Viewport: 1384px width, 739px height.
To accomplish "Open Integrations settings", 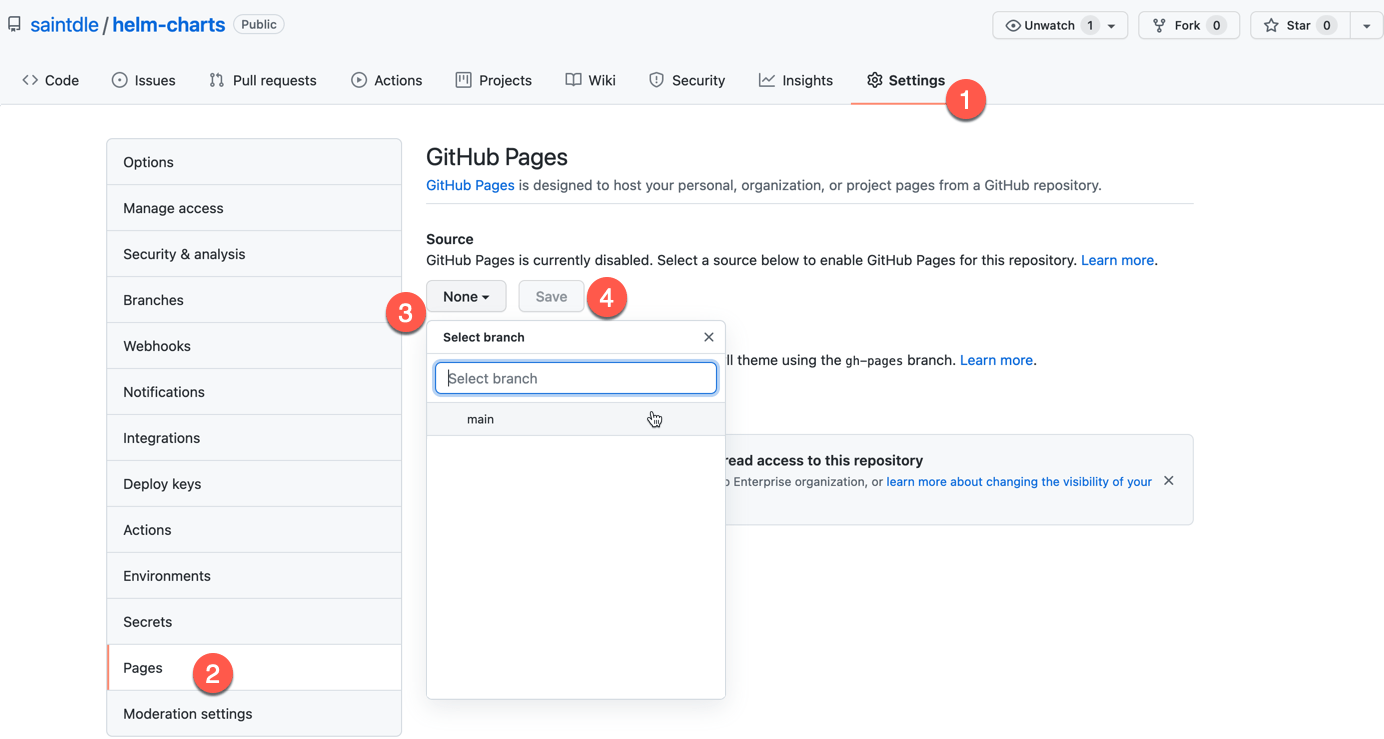I will [254, 438].
